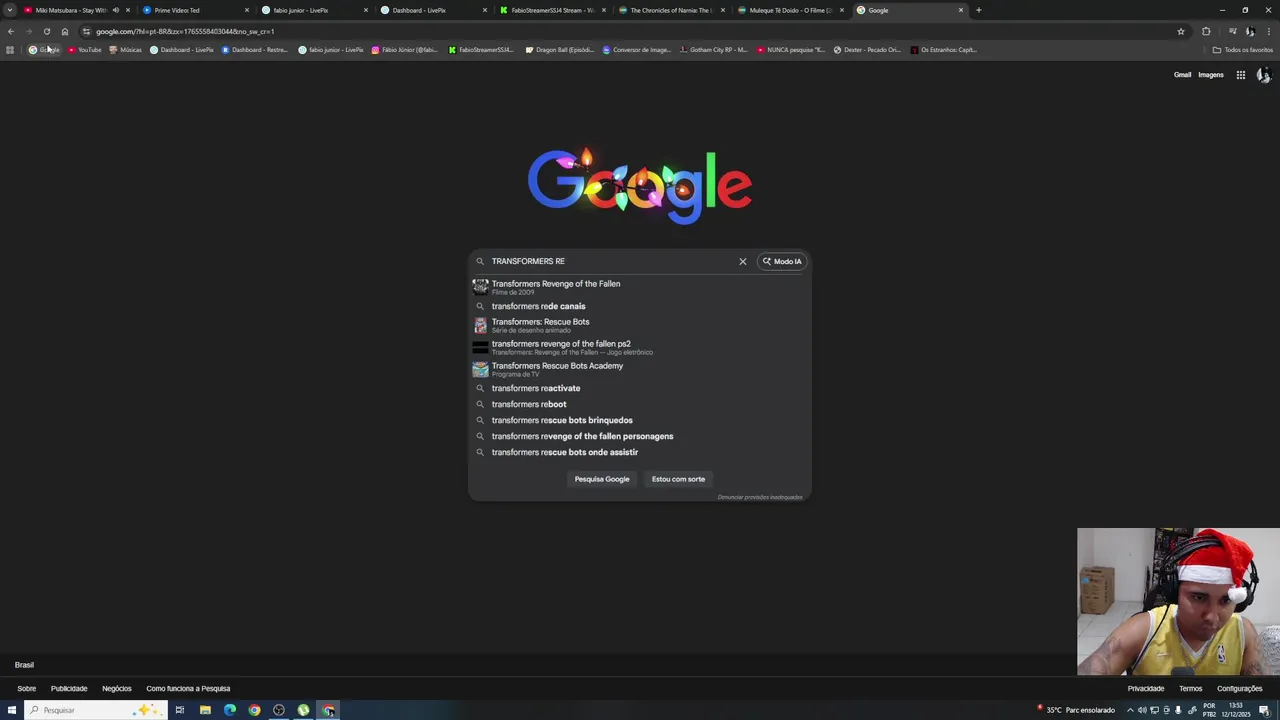Activate the Modo IA button
The width and height of the screenshot is (1280, 720).
(781, 261)
